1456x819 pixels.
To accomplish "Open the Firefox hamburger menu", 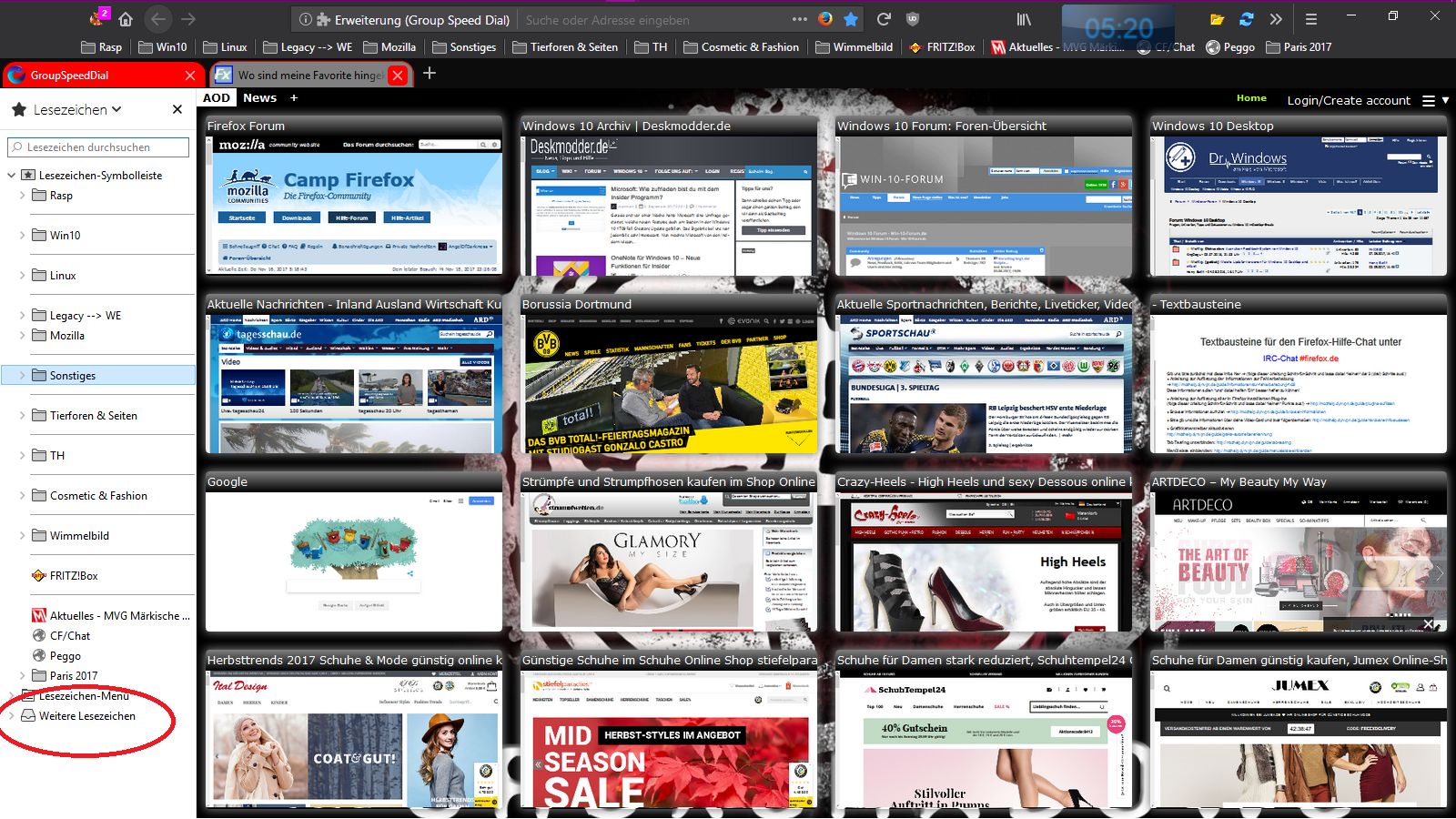I will (x=1311, y=19).
